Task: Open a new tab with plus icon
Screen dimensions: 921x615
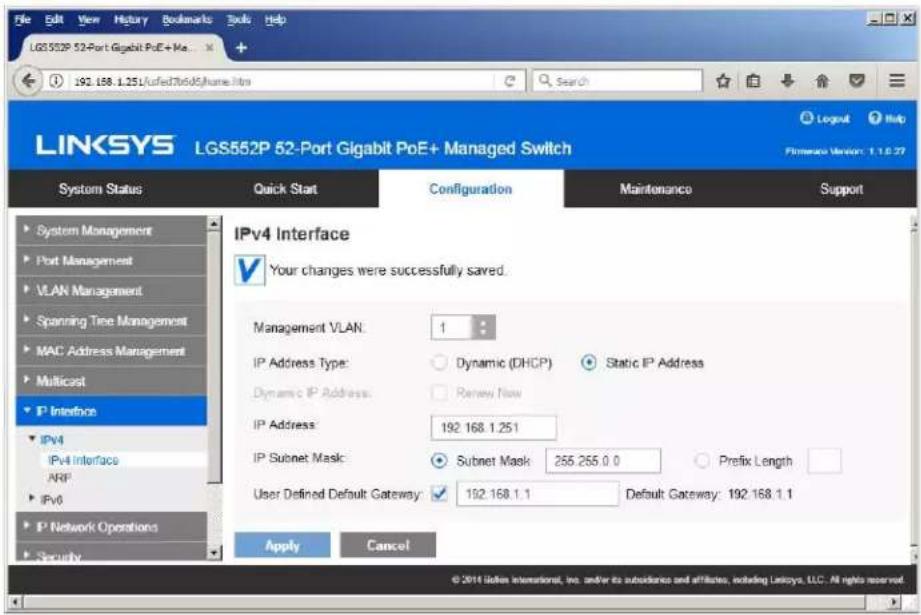Action: click(241, 48)
